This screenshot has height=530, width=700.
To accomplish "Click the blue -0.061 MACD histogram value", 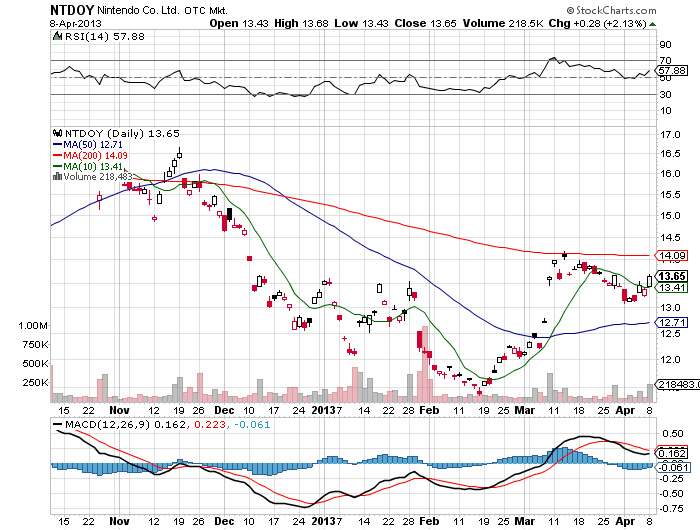I will coord(252,424).
